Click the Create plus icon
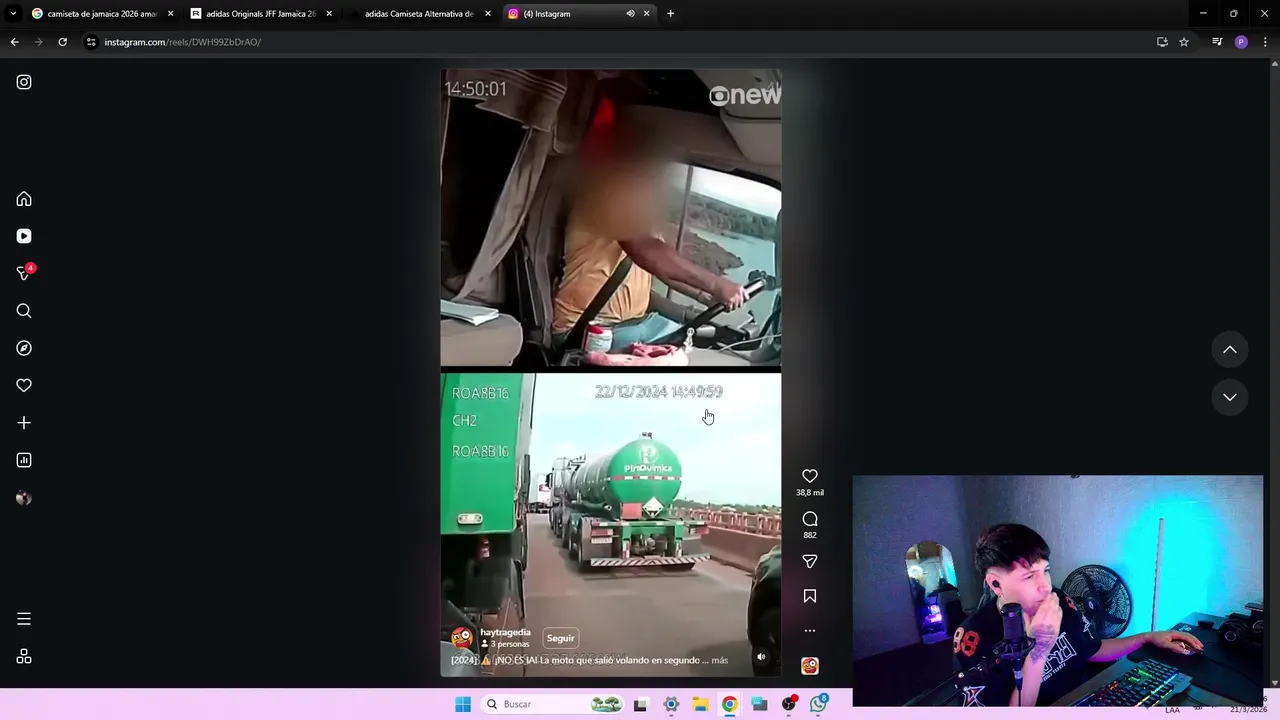This screenshot has height=720, width=1280. [24, 423]
